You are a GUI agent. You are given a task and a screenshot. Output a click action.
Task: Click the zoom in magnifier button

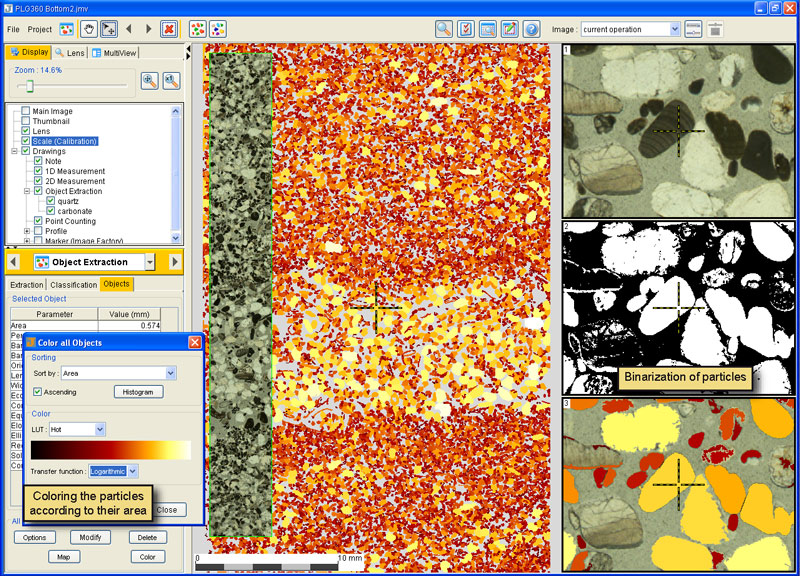(x=149, y=81)
